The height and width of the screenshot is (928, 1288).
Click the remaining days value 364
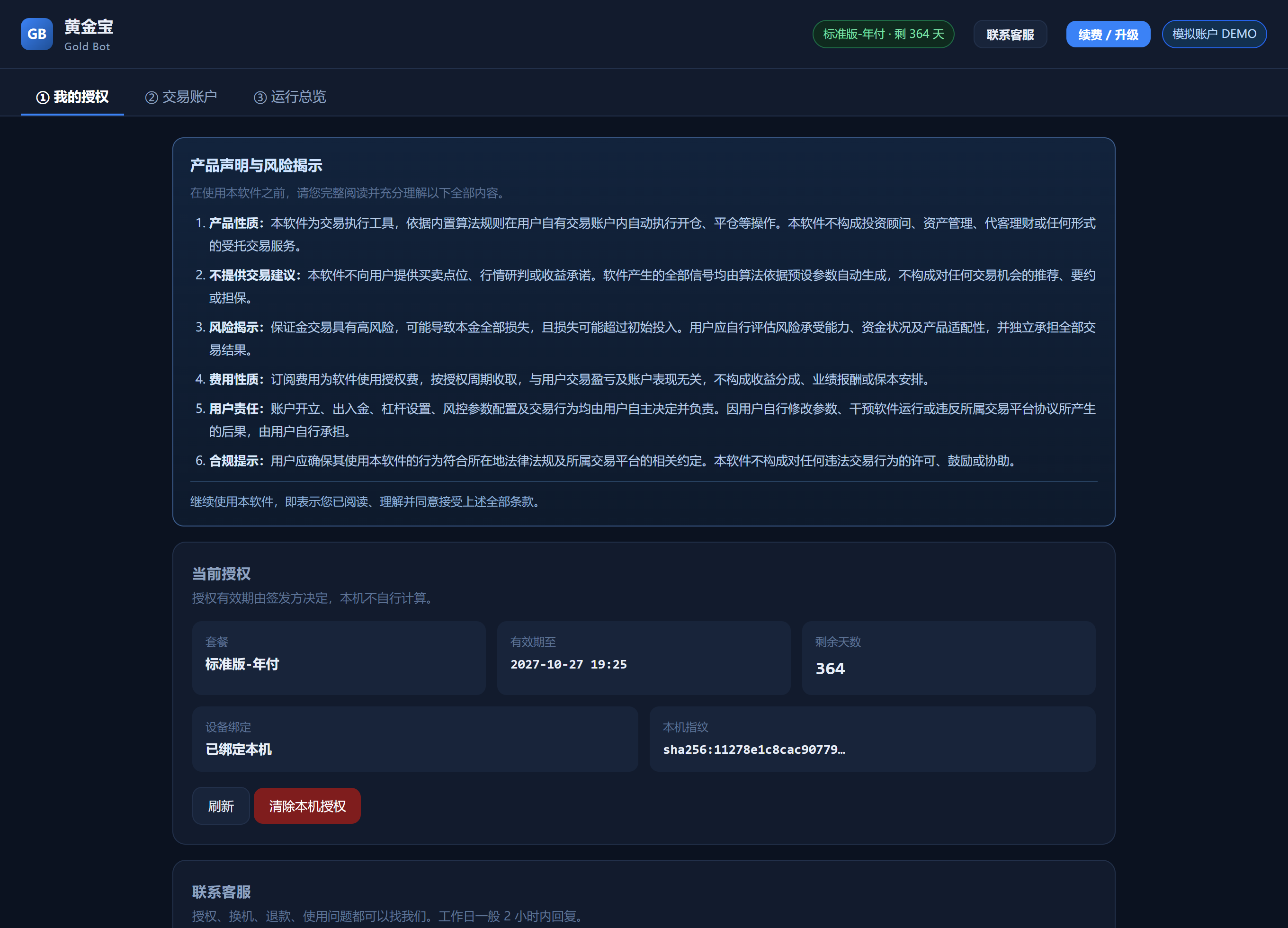pyautogui.click(x=830, y=669)
